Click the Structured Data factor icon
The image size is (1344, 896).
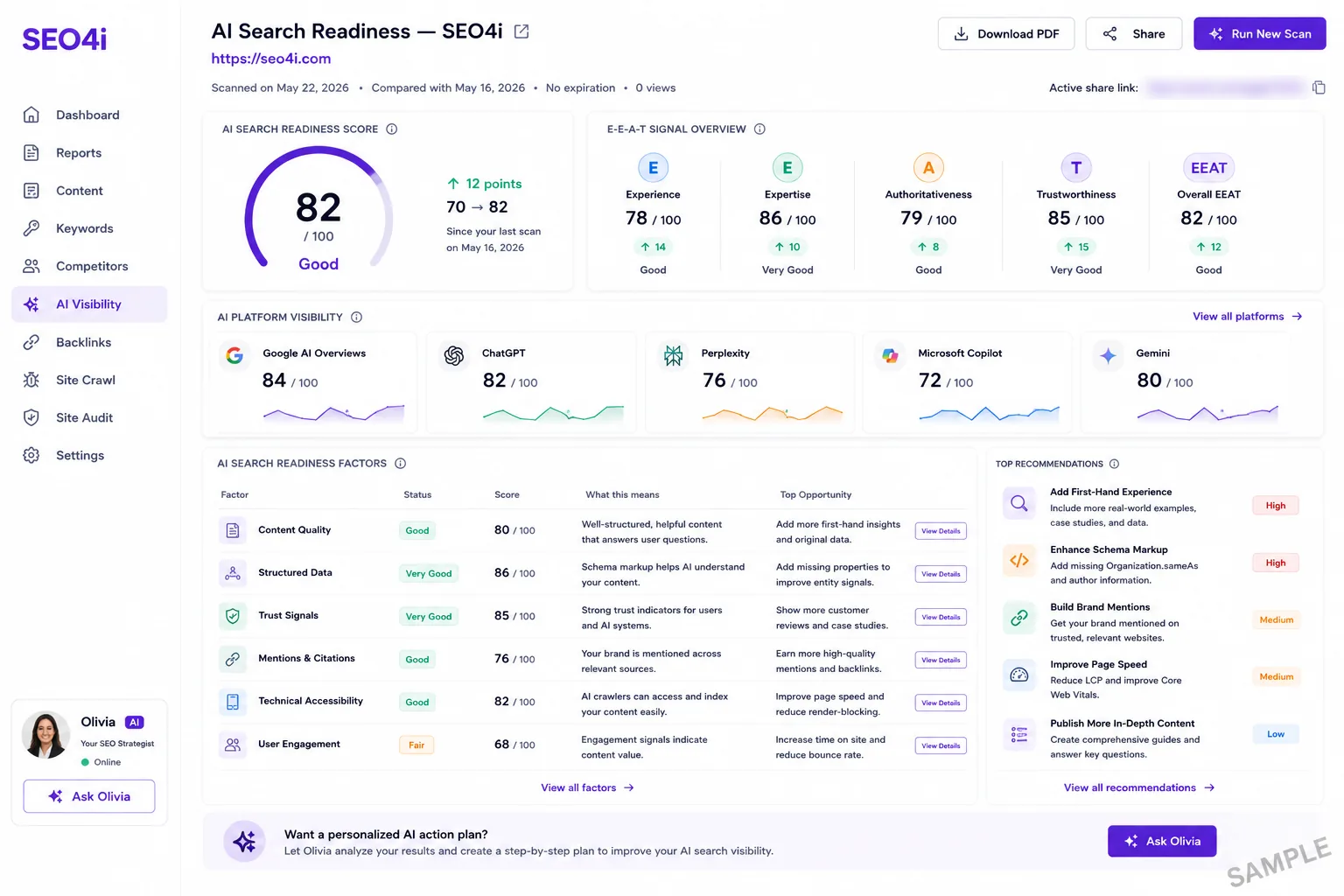pos(233,573)
